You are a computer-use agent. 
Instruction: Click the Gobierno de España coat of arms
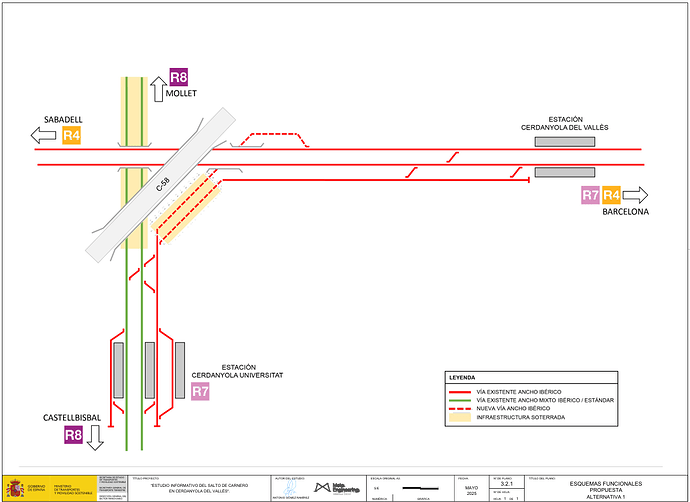(17, 488)
